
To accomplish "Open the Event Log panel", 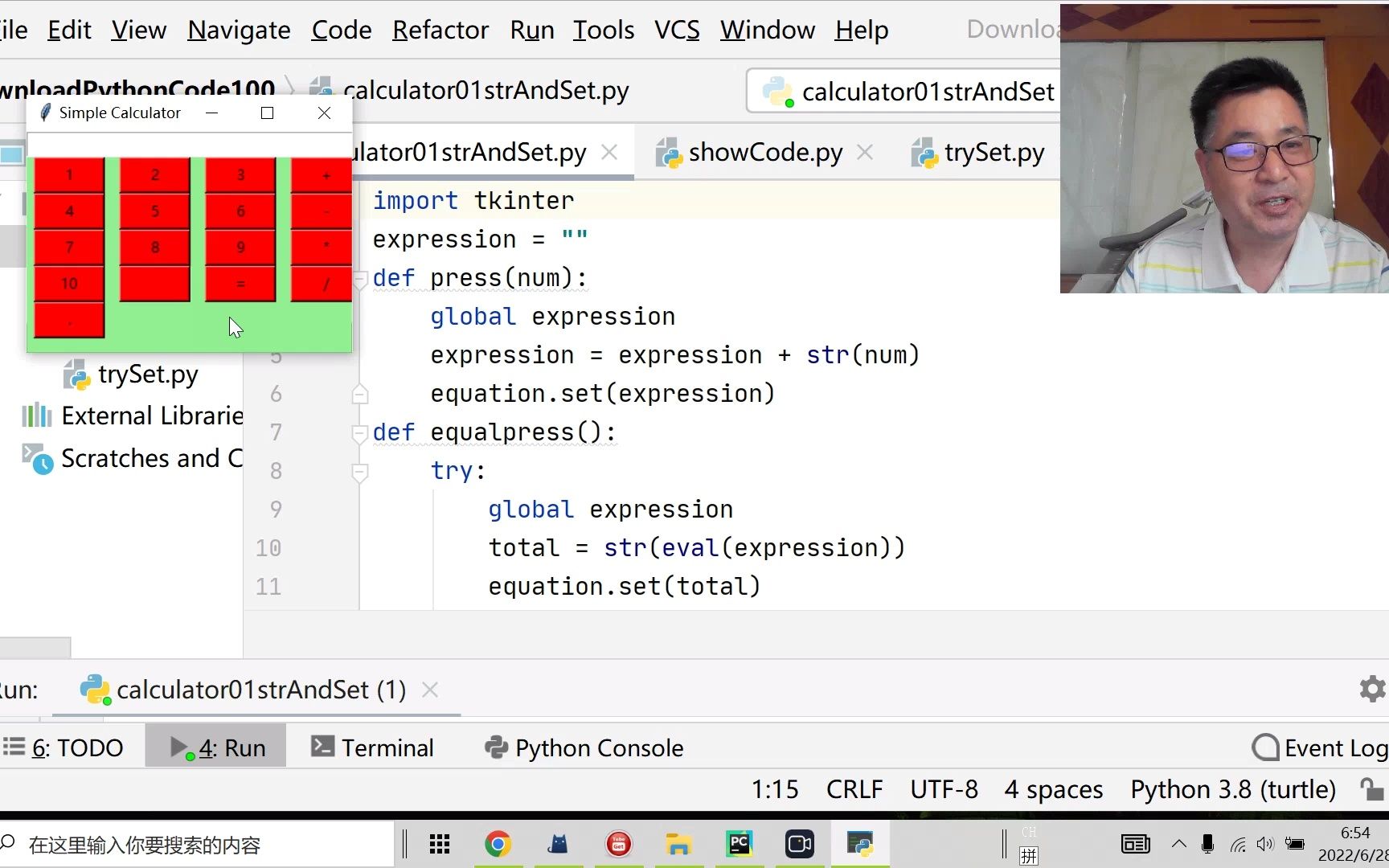I will point(1320,748).
